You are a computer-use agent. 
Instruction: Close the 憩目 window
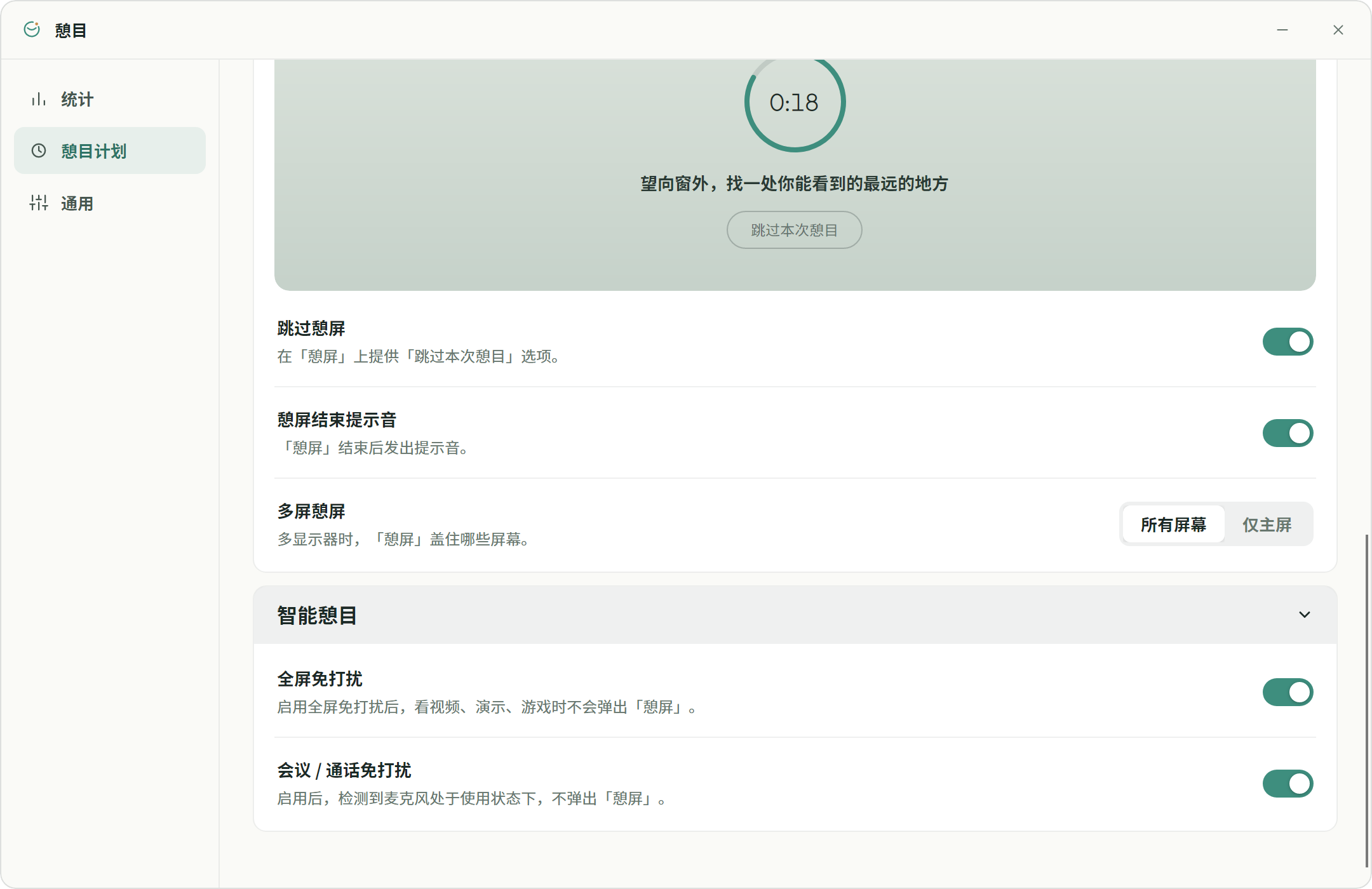tap(1338, 30)
